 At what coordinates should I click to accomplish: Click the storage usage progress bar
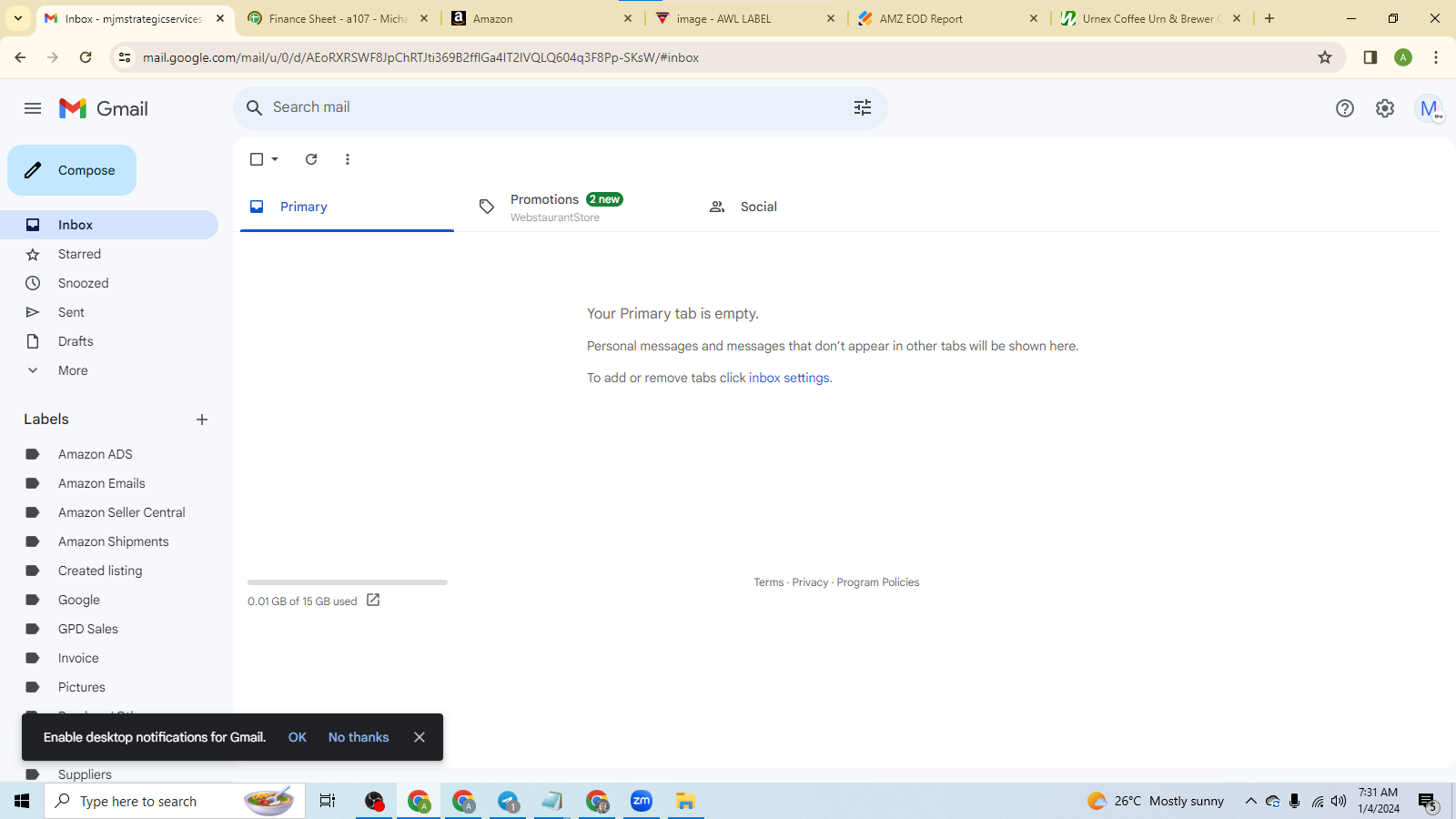348,582
